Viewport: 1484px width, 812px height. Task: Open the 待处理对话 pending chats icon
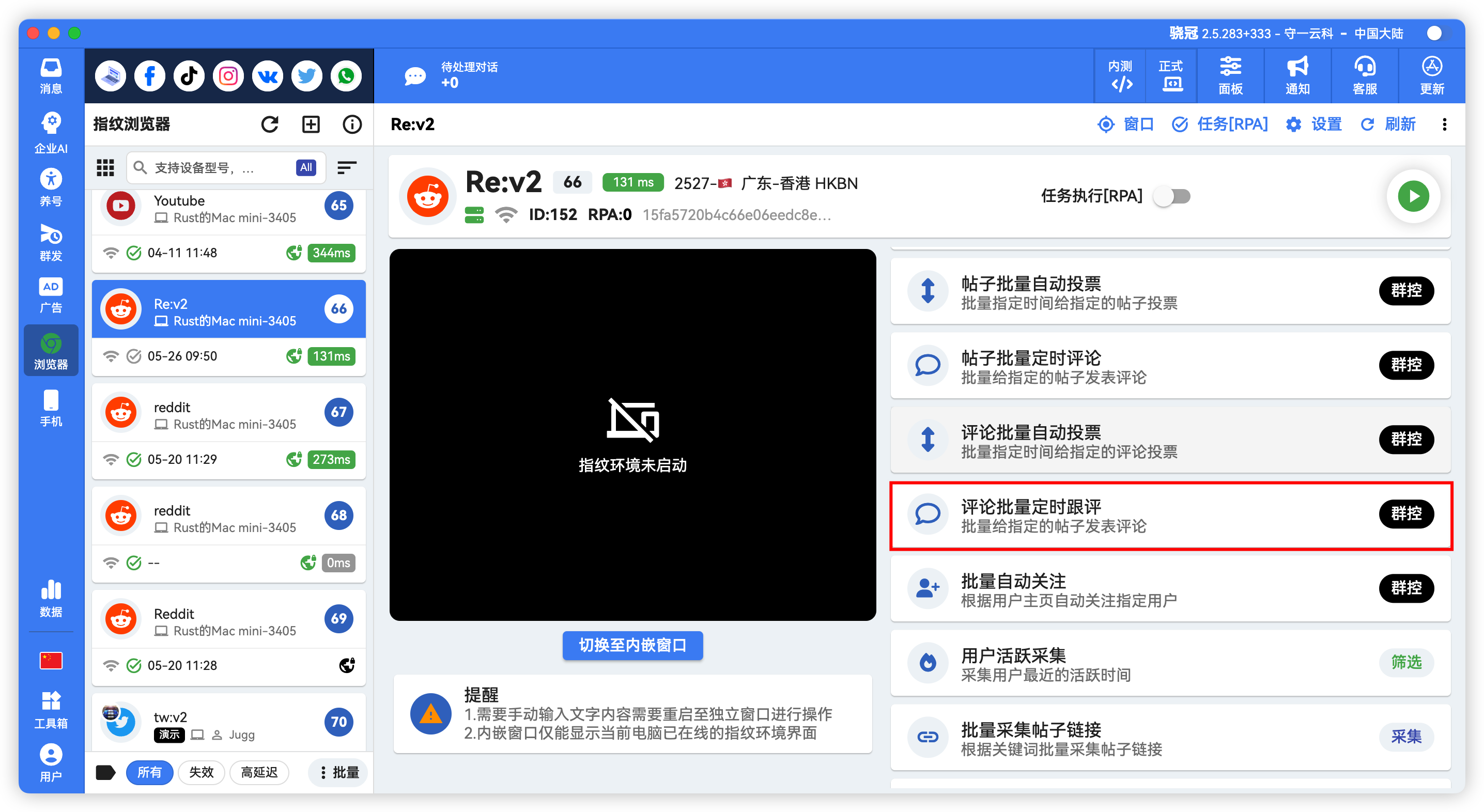[x=415, y=76]
